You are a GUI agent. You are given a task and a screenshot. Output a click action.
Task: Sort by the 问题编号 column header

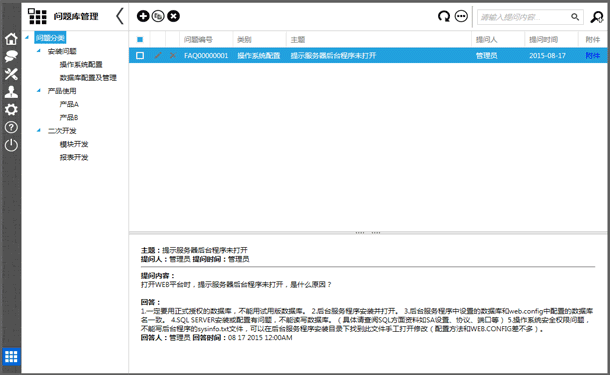tap(198, 39)
